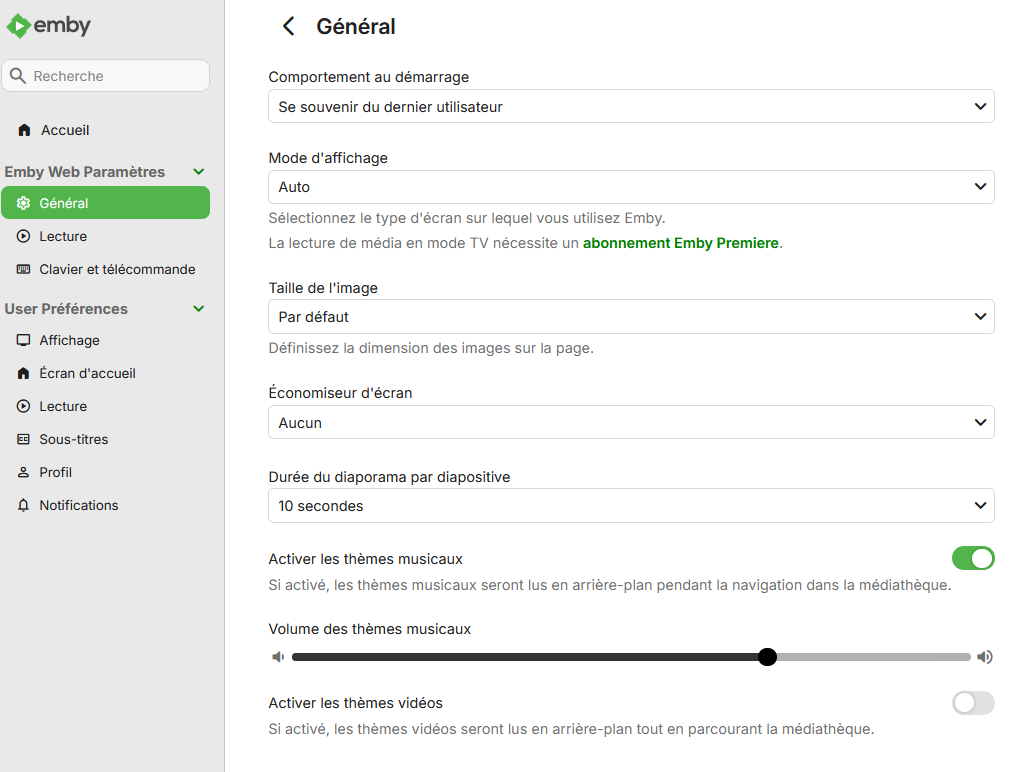Click the gear icon in the Général item
The height and width of the screenshot is (772, 1029).
pyautogui.click(x=24, y=203)
